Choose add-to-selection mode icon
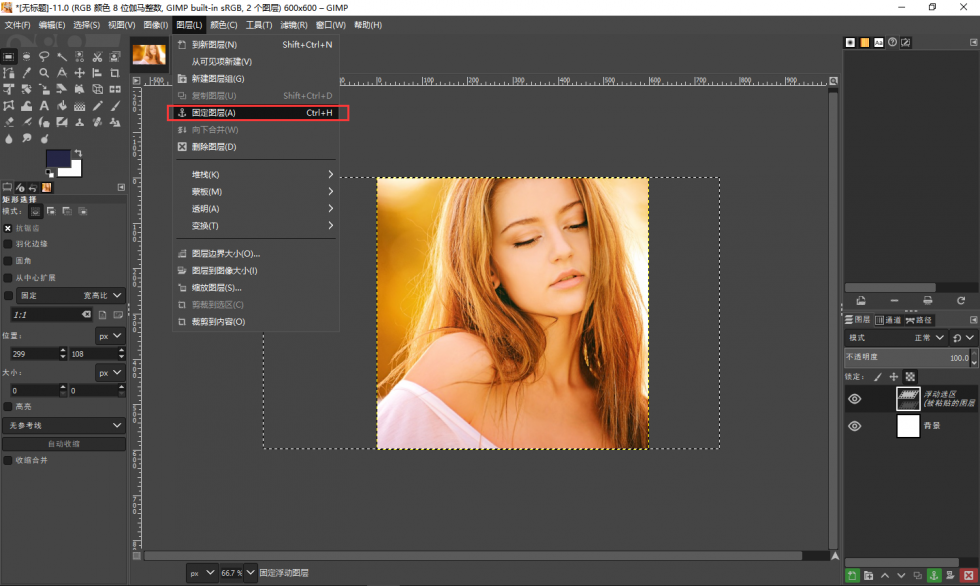This screenshot has width=980, height=586. 51,211
